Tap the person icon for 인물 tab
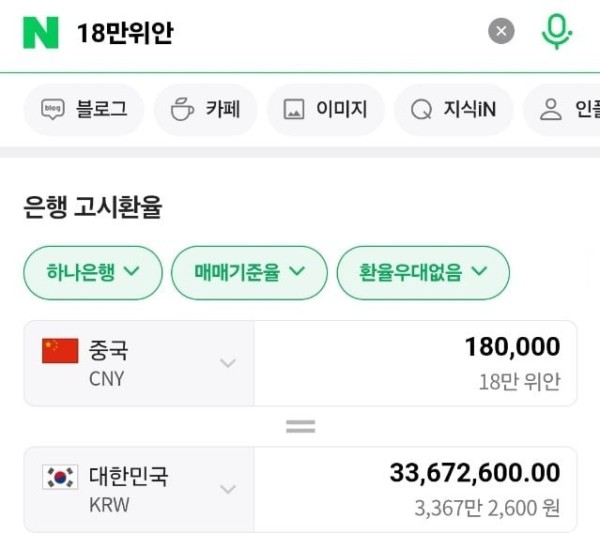Viewport: 600px width, 549px height. coord(551,109)
